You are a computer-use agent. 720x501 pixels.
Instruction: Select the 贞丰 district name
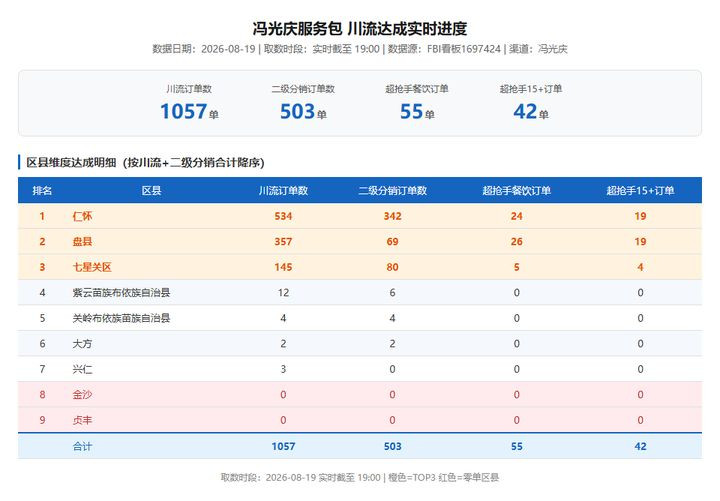(x=82, y=420)
